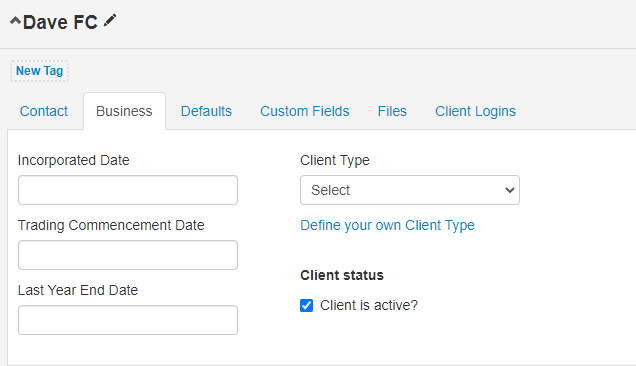Image resolution: width=636 pixels, height=366 pixels.
Task: Click the Incorporated Date label
Action: [x=73, y=160]
